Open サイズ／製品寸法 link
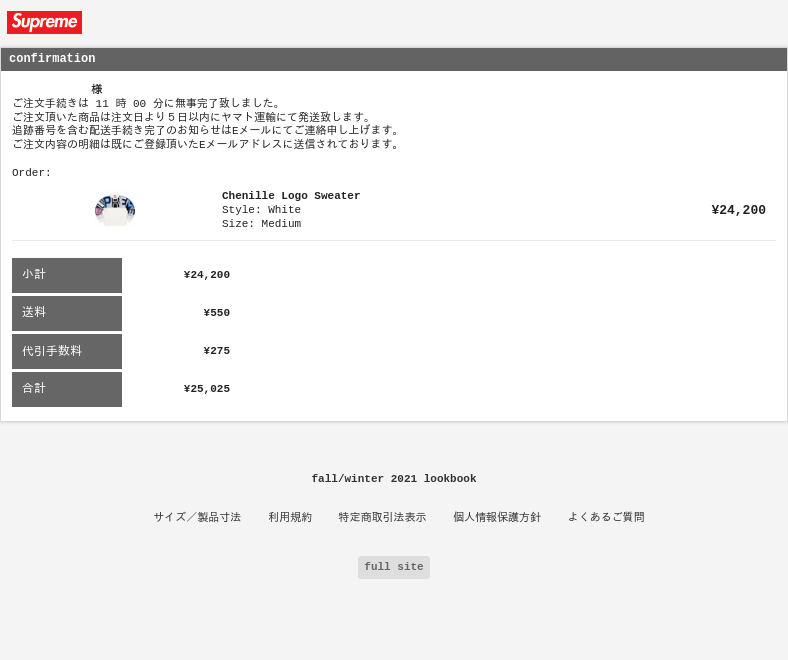 197,517
